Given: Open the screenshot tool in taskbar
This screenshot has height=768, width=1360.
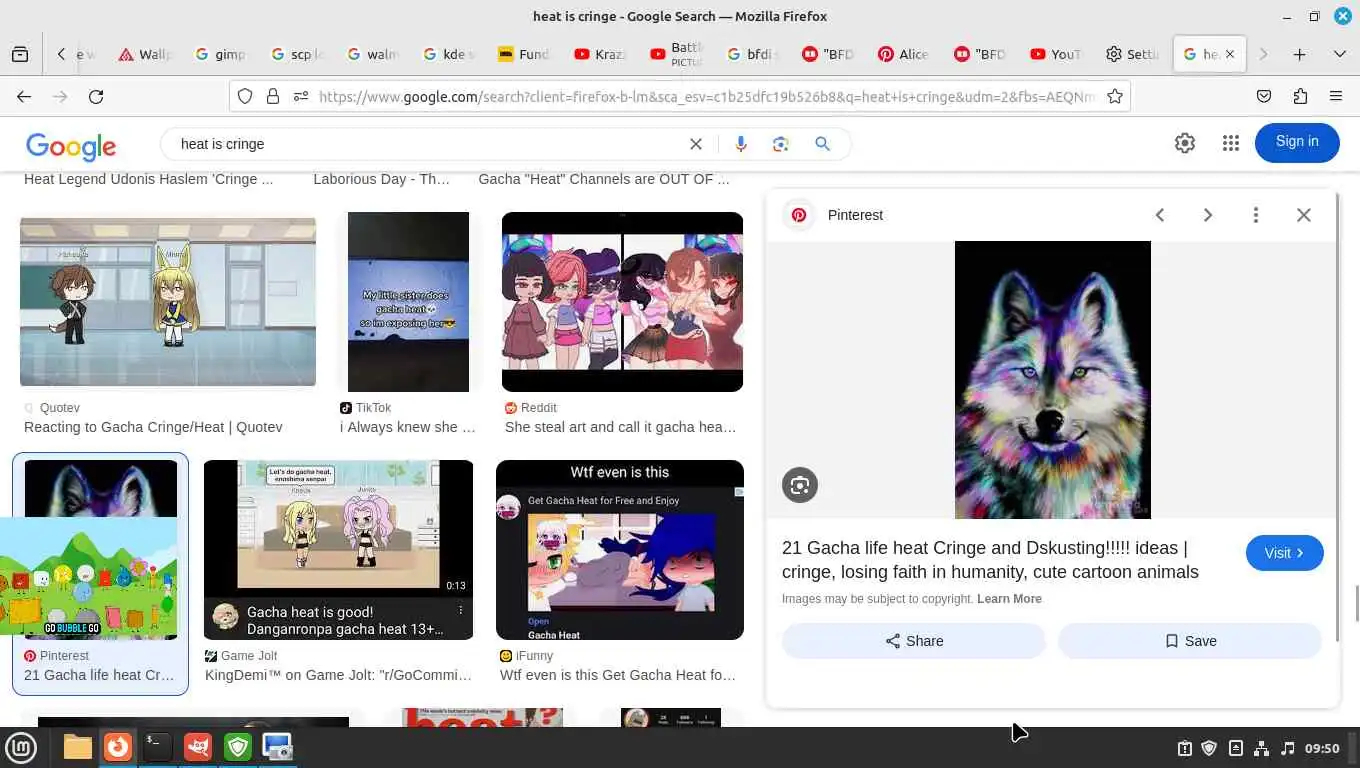Looking at the screenshot, I should coord(277,747).
